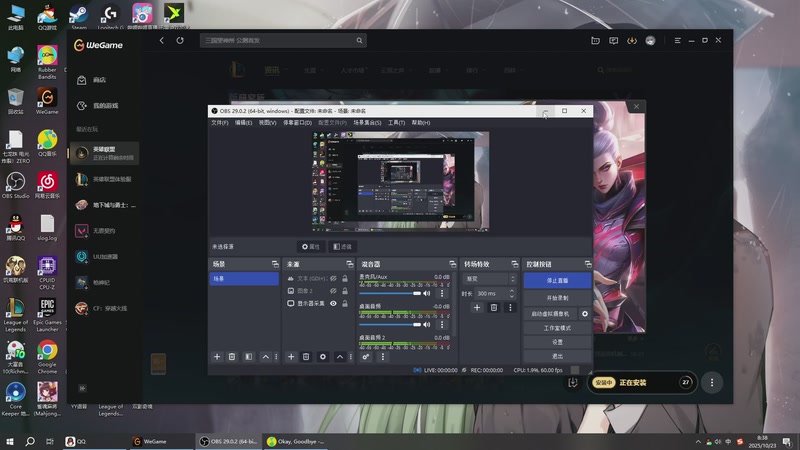Move source up with Sources panel arrow
This screenshot has width=800, height=450.
340,357
